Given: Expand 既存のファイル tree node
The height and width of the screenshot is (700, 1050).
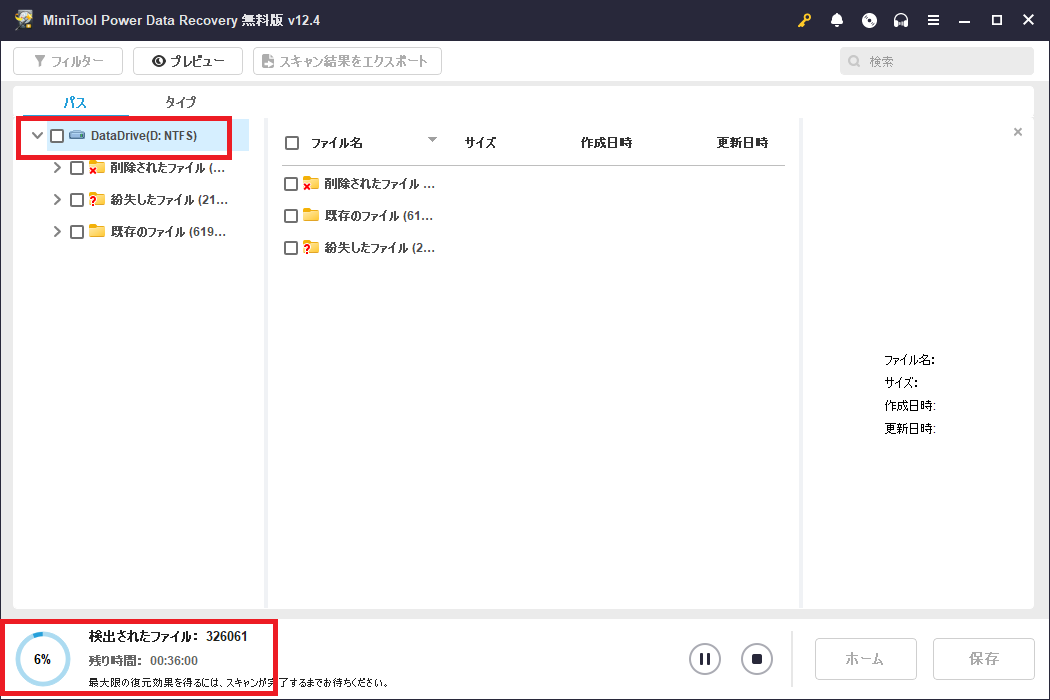Looking at the screenshot, I should [57, 231].
